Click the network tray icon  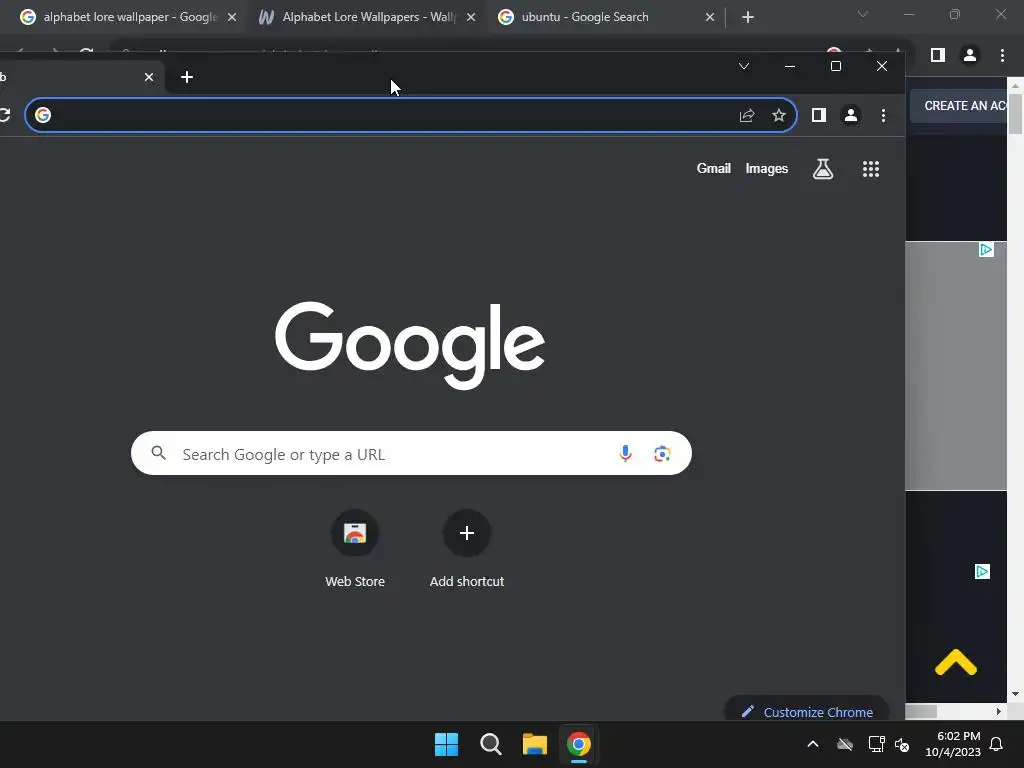876,744
